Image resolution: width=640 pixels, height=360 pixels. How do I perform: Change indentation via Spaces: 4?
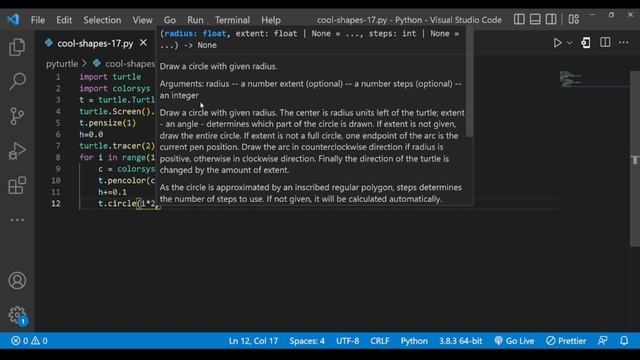(x=307, y=341)
